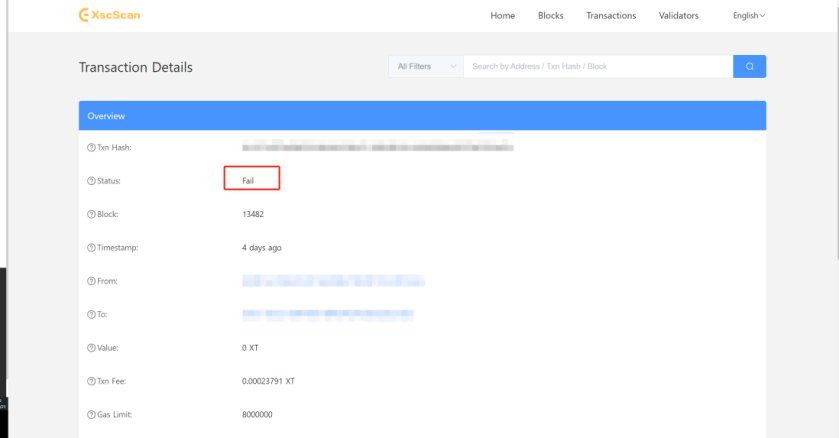839x438 pixels.
Task: Expand the English language selector
Action: point(749,16)
